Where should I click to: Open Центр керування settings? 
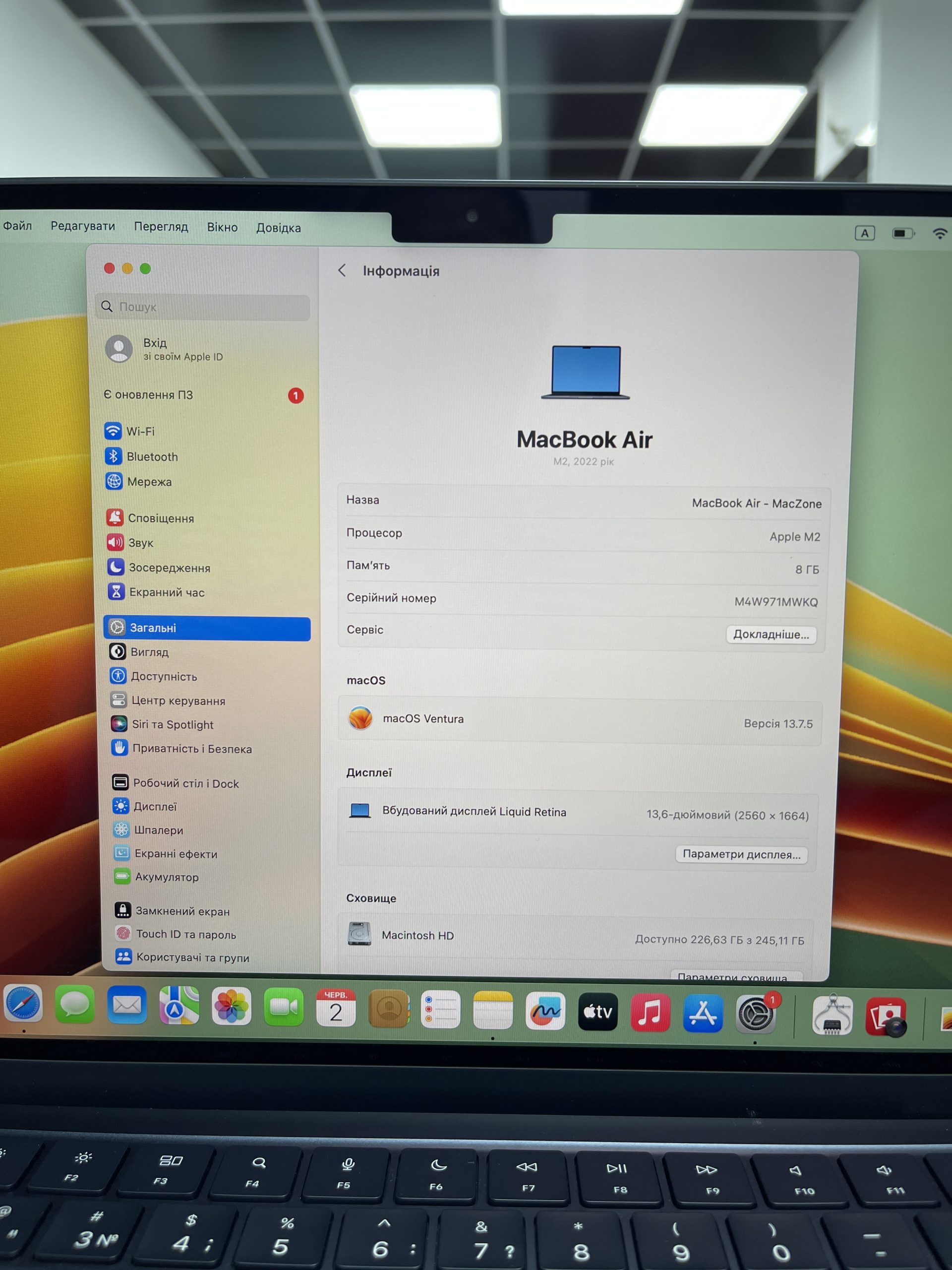click(x=168, y=700)
